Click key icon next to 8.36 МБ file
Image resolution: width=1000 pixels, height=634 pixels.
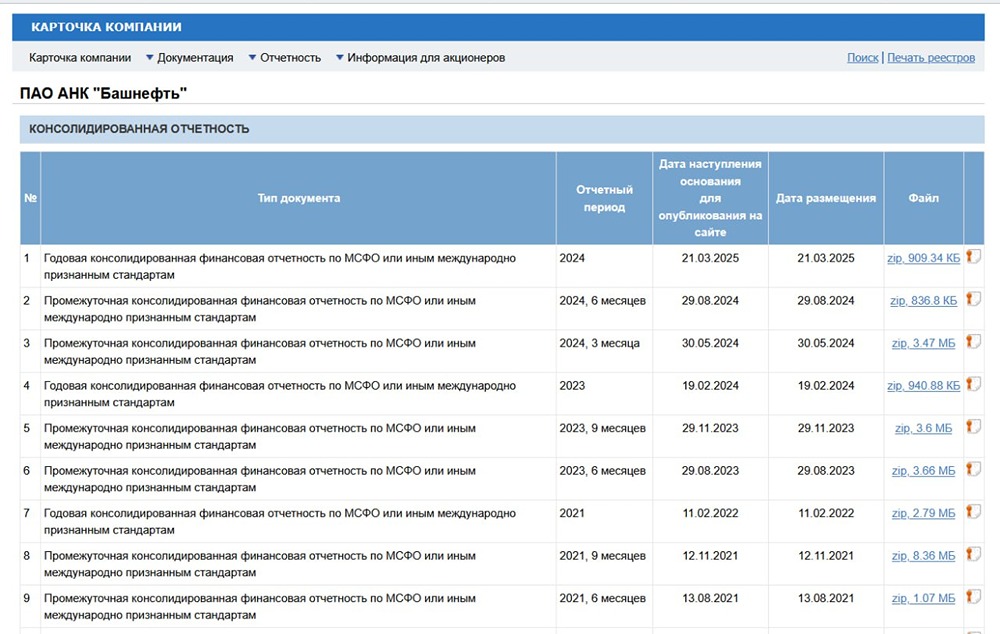point(973,554)
